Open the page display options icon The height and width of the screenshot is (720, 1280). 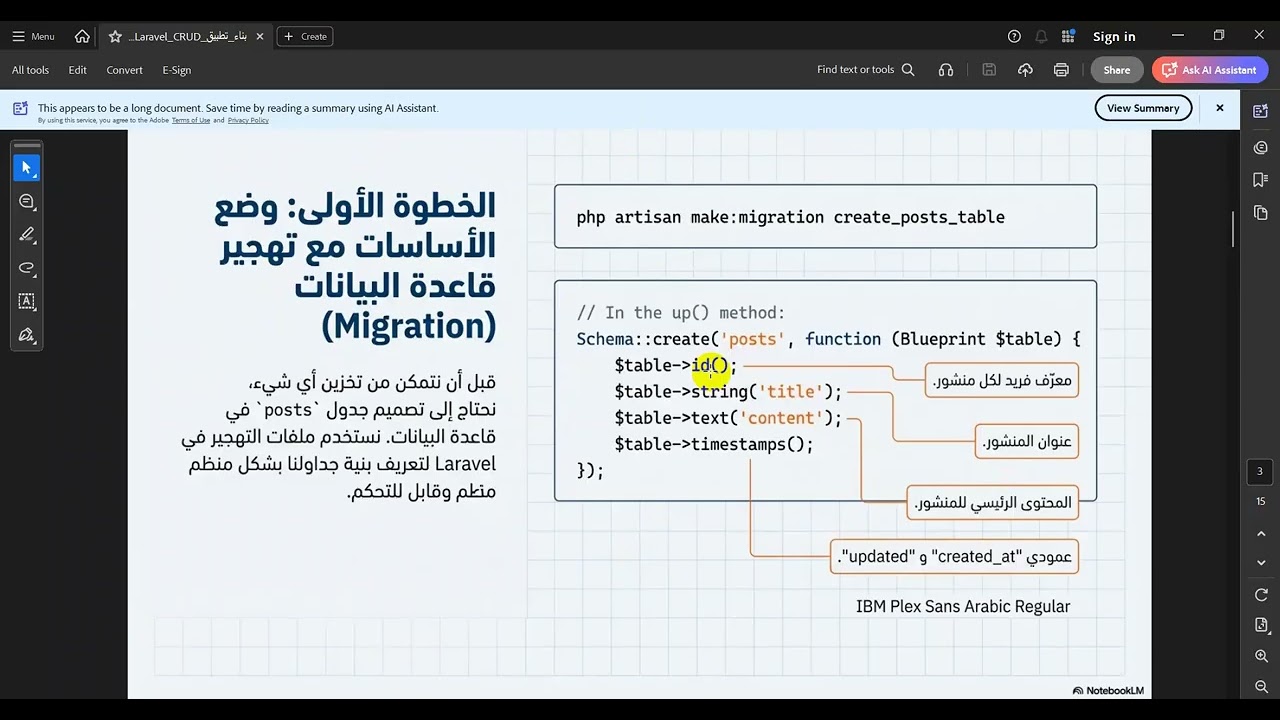point(1260,625)
